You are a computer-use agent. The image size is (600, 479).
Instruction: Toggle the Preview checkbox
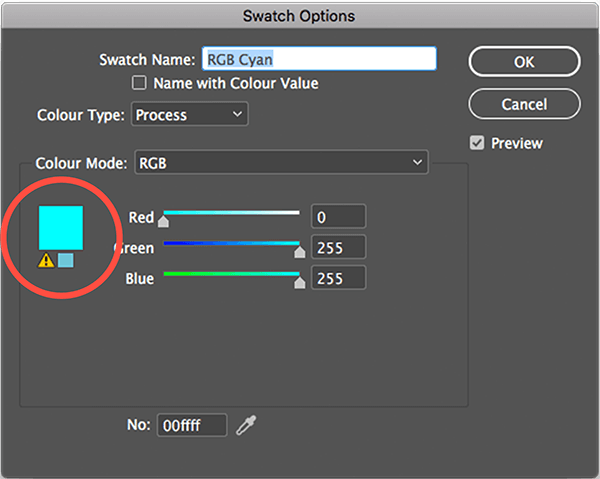click(477, 143)
